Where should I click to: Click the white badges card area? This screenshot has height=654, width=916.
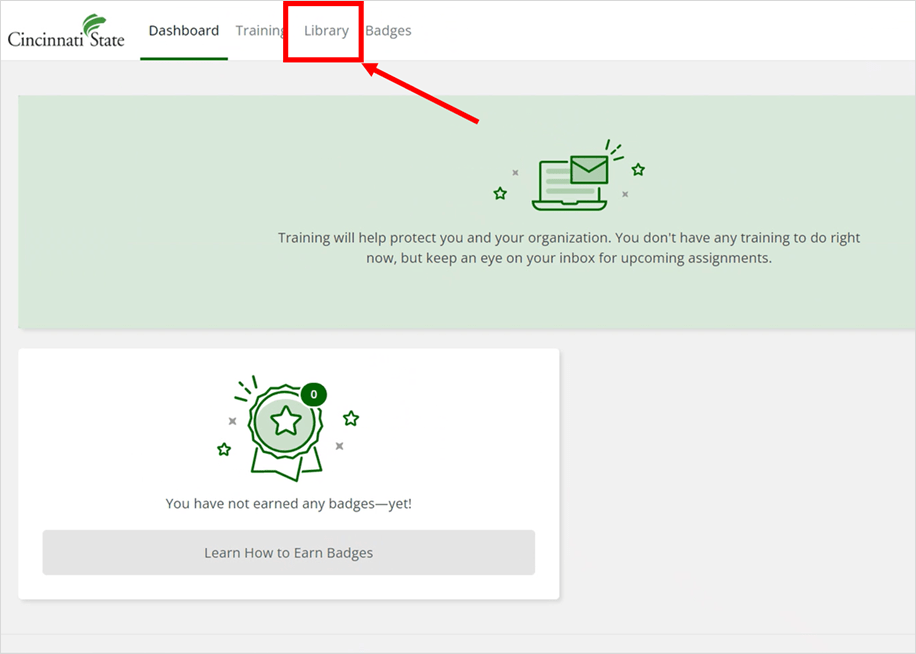289,474
